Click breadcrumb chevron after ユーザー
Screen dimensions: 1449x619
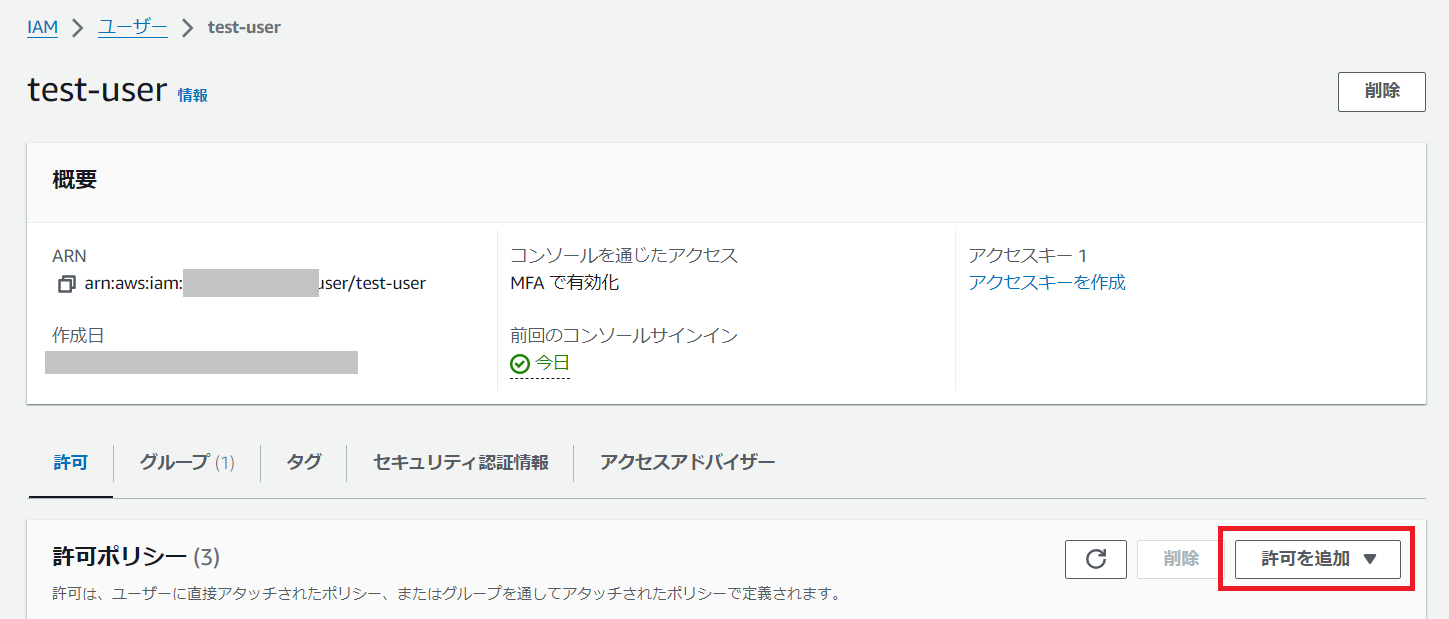[x=187, y=28]
